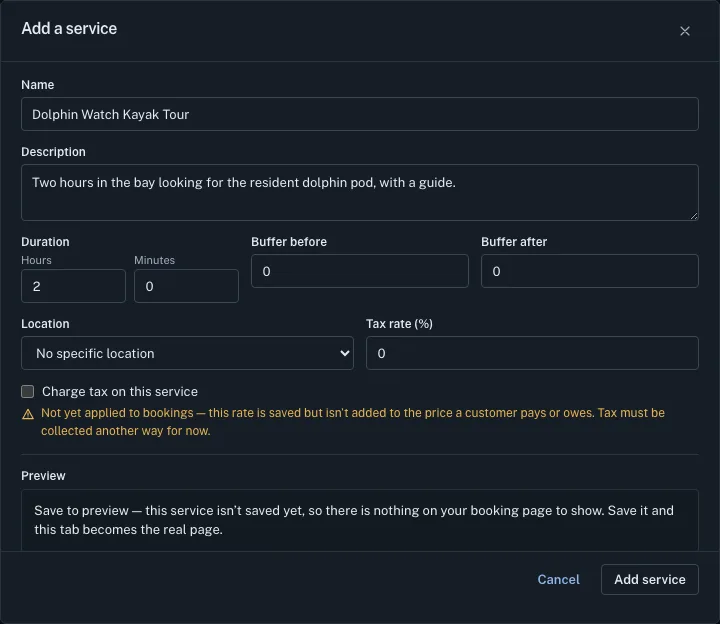Viewport: 720px width, 624px height.
Task: Click the yellow warning triangle icon
Action: click(x=28, y=414)
